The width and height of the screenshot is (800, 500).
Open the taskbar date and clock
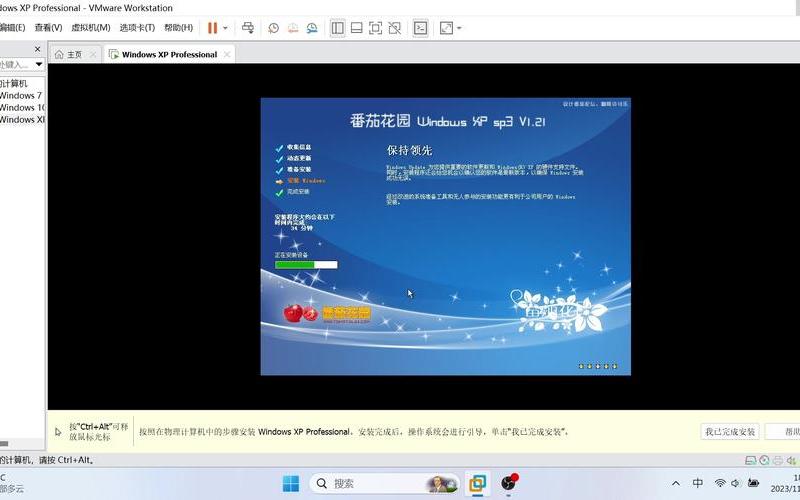tap(785, 483)
